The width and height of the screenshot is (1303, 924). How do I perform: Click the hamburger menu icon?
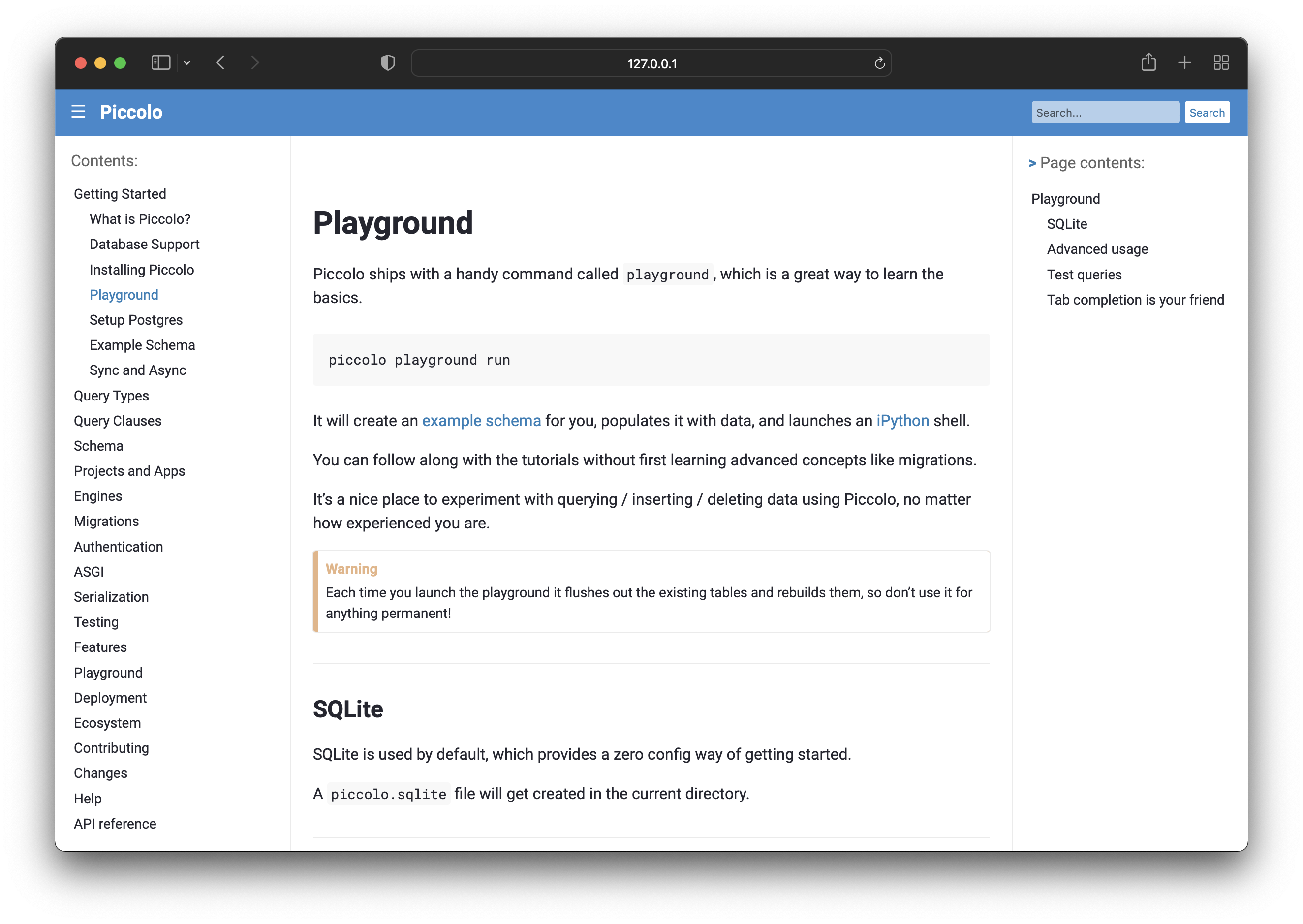pyautogui.click(x=79, y=111)
